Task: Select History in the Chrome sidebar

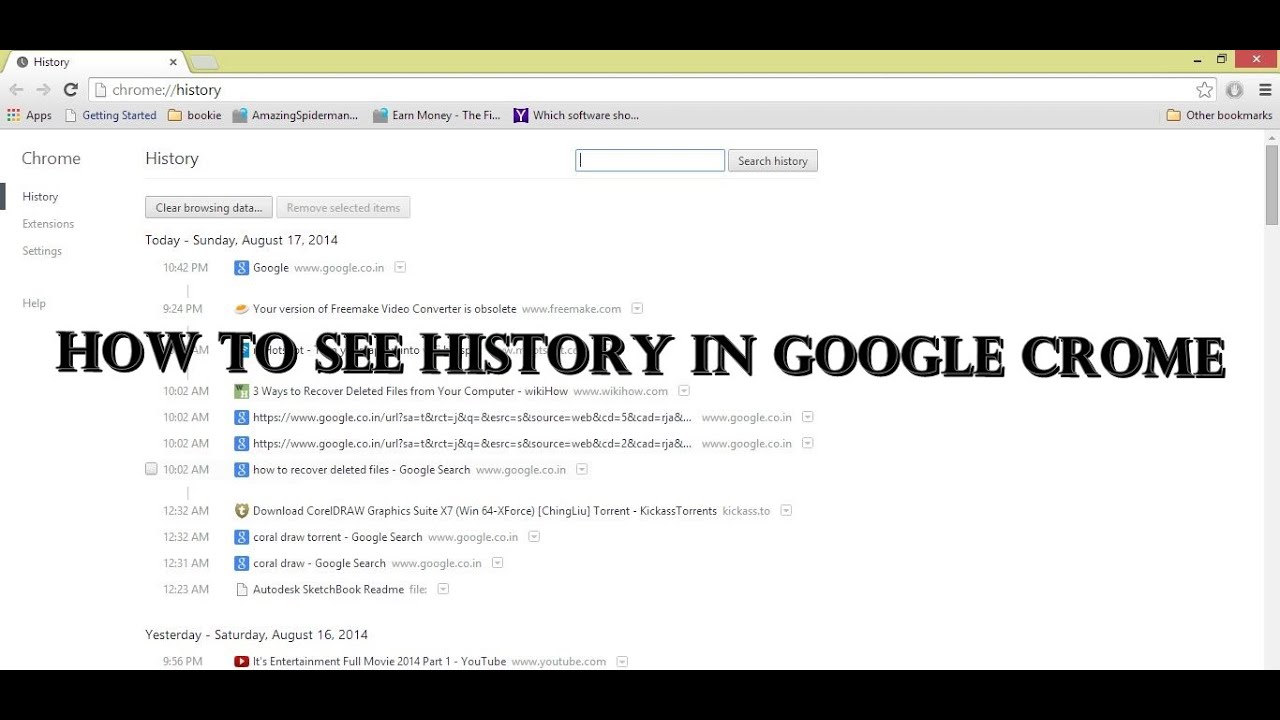Action: click(40, 197)
